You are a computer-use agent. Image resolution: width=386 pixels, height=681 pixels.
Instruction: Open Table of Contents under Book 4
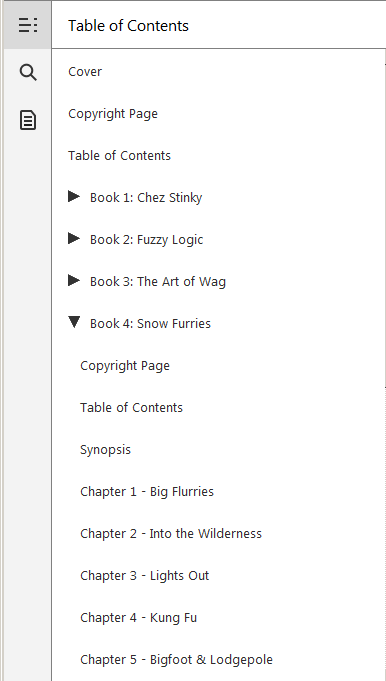(132, 407)
